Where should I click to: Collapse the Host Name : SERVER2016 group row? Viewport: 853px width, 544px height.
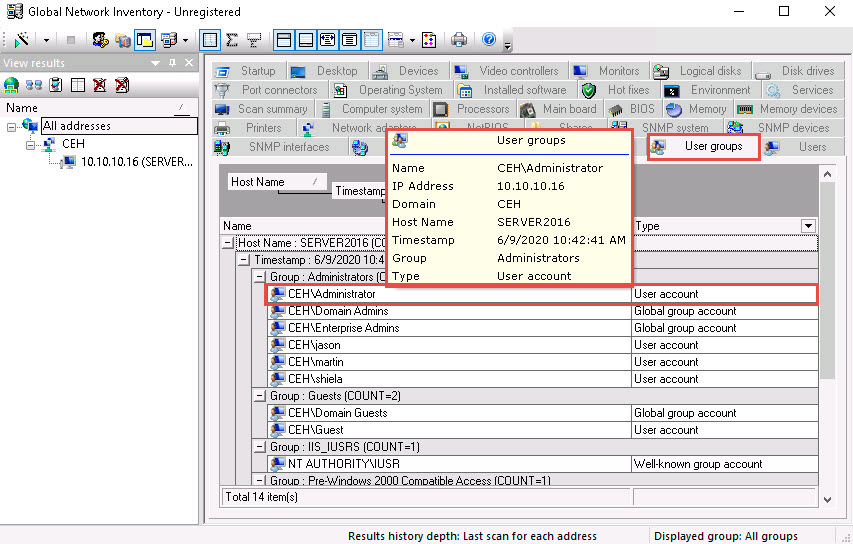(228, 243)
